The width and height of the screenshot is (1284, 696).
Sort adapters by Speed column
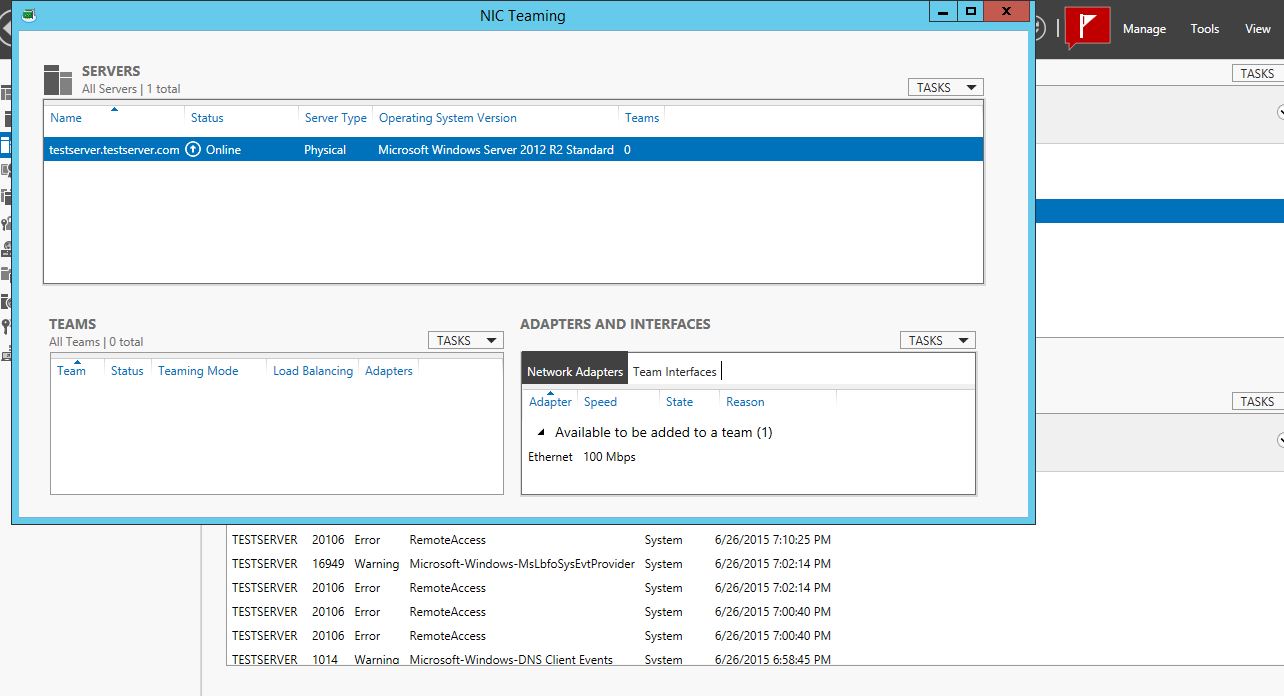600,402
